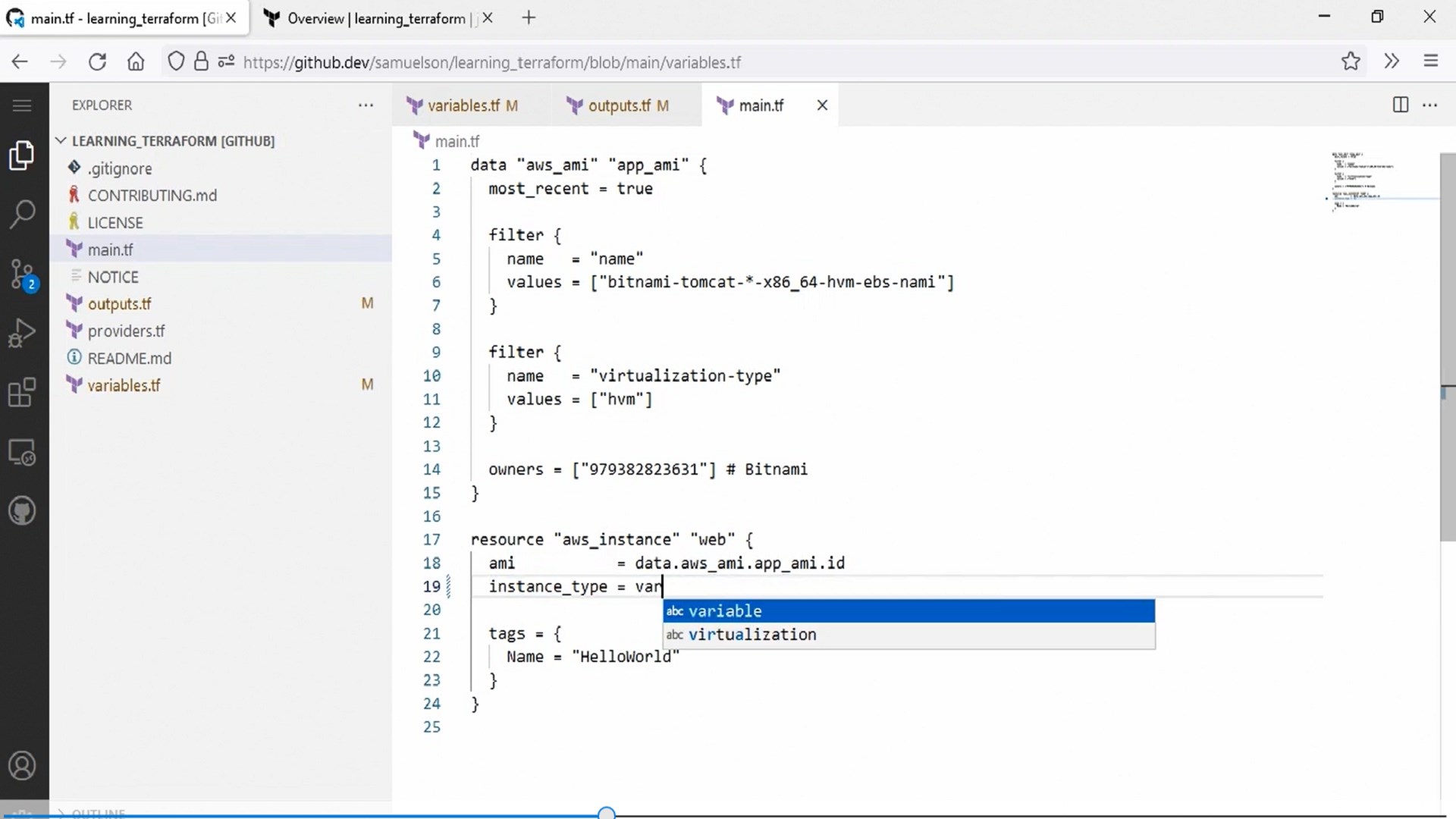
Task: Open editor more actions ellipsis menu
Action: 1430,105
